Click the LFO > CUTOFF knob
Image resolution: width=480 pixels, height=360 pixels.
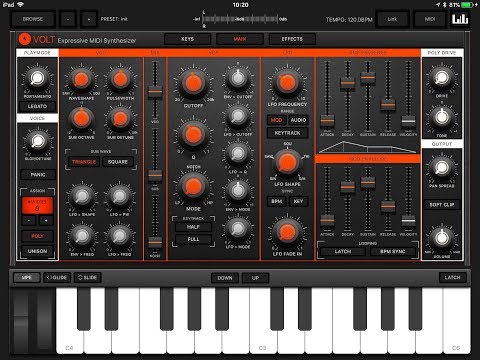coord(238,116)
